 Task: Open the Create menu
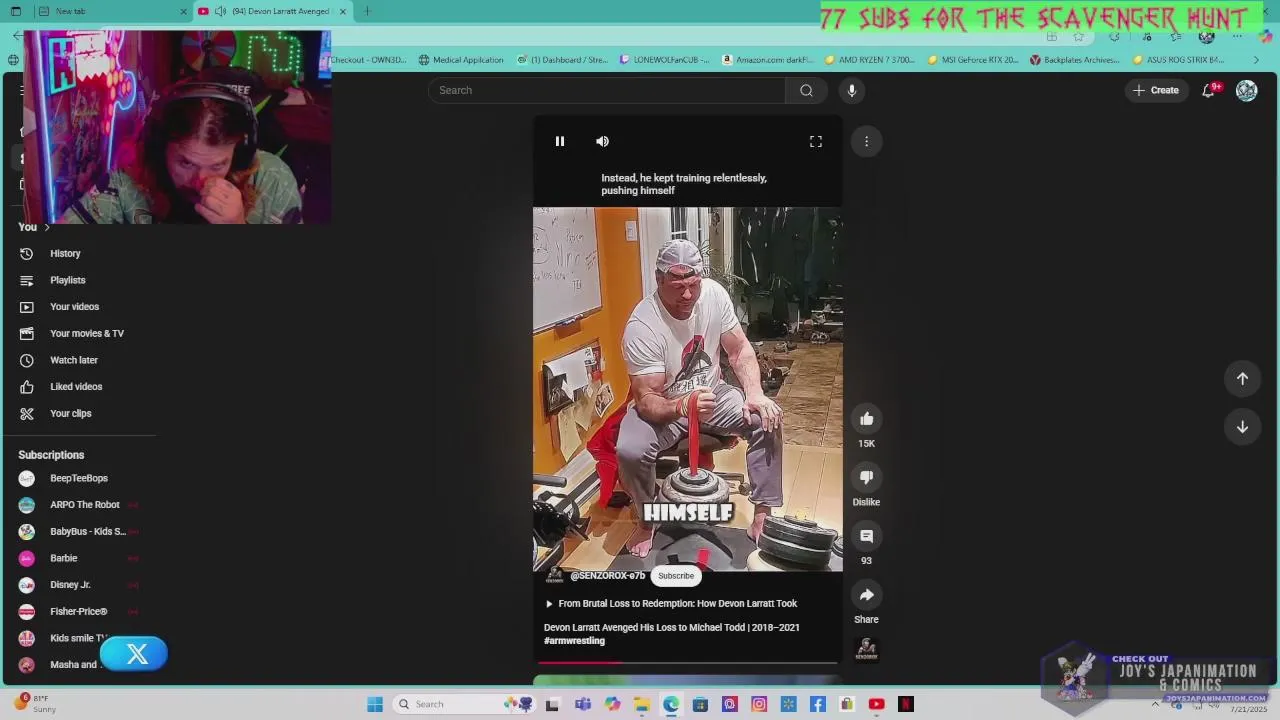(1156, 90)
